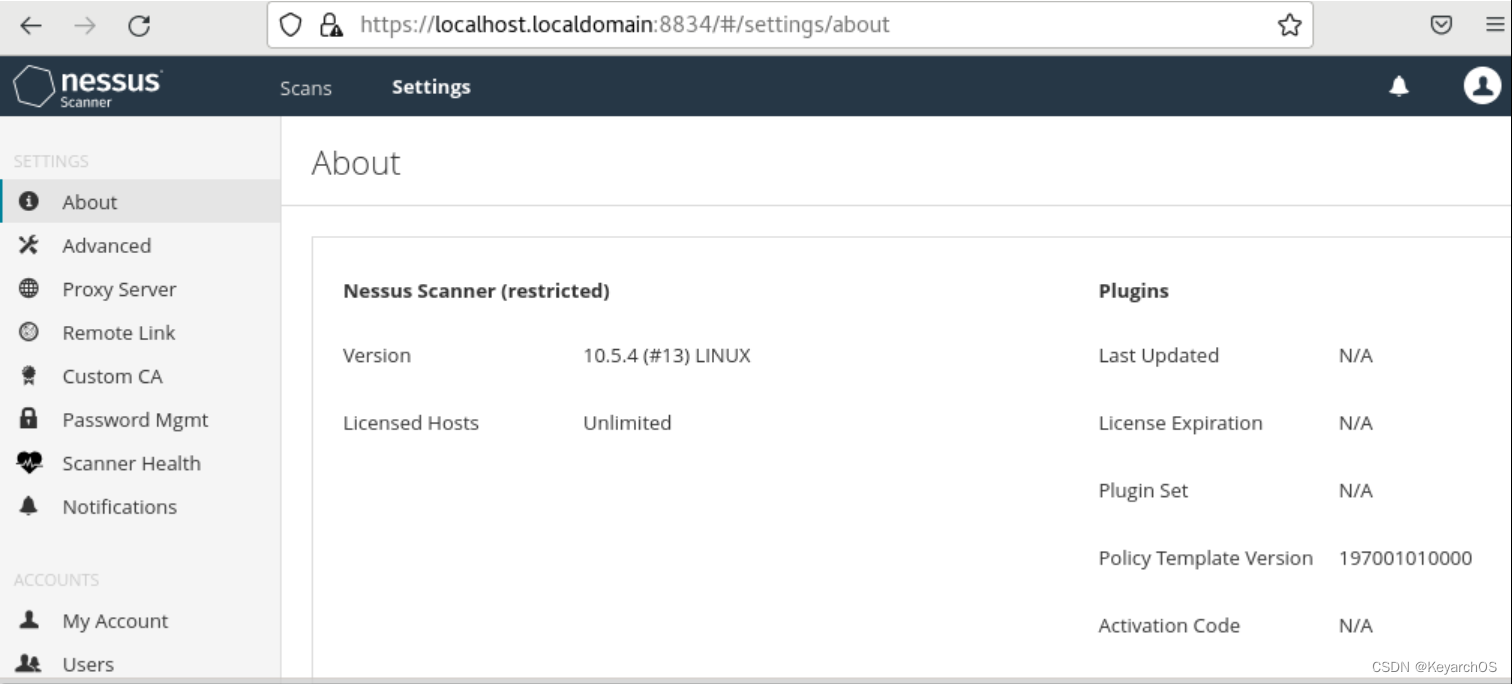Click the Nessus Scanner logo

[87, 87]
